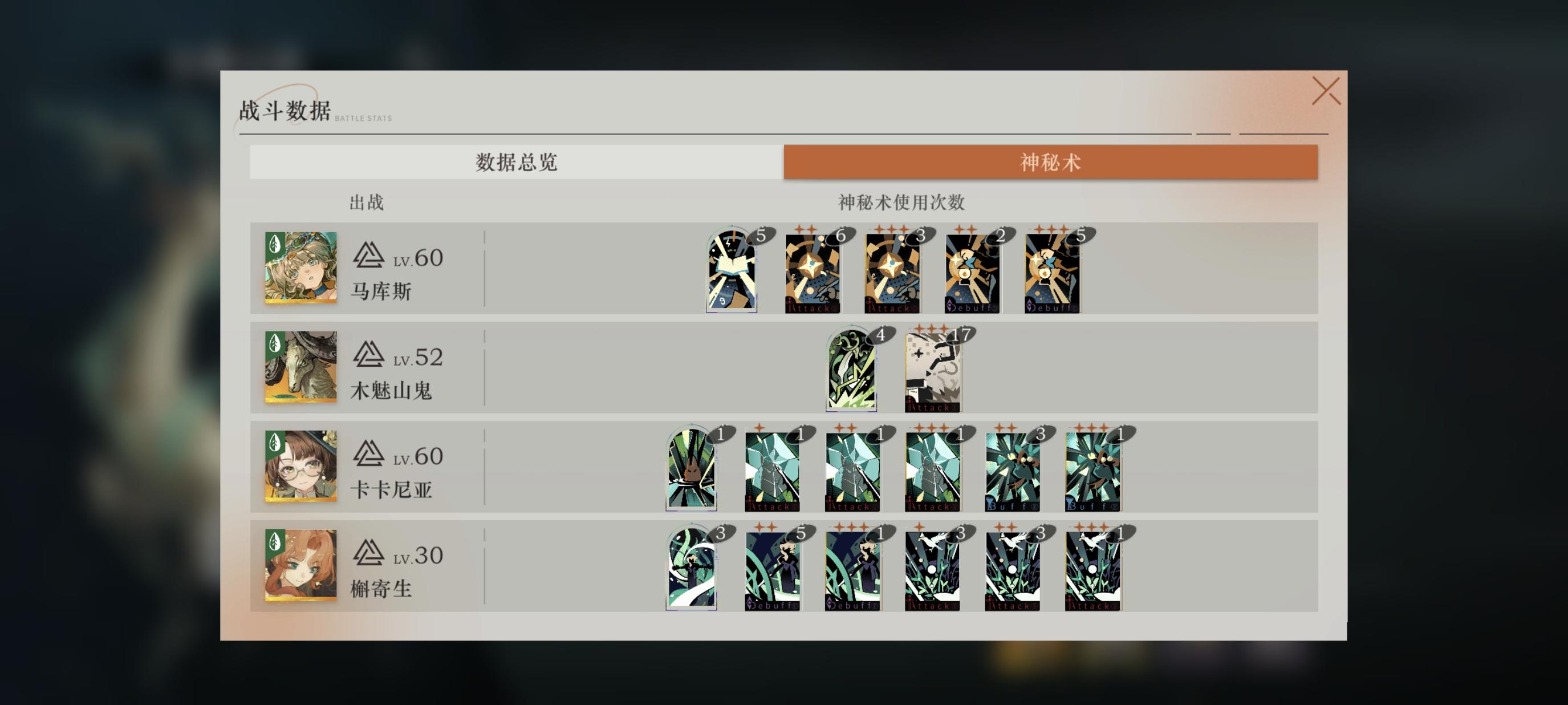The height and width of the screenshot is (705, 1568).
Task: Click 马库斯 two-star Debuff card used 2 times
Action: [972, 270]
